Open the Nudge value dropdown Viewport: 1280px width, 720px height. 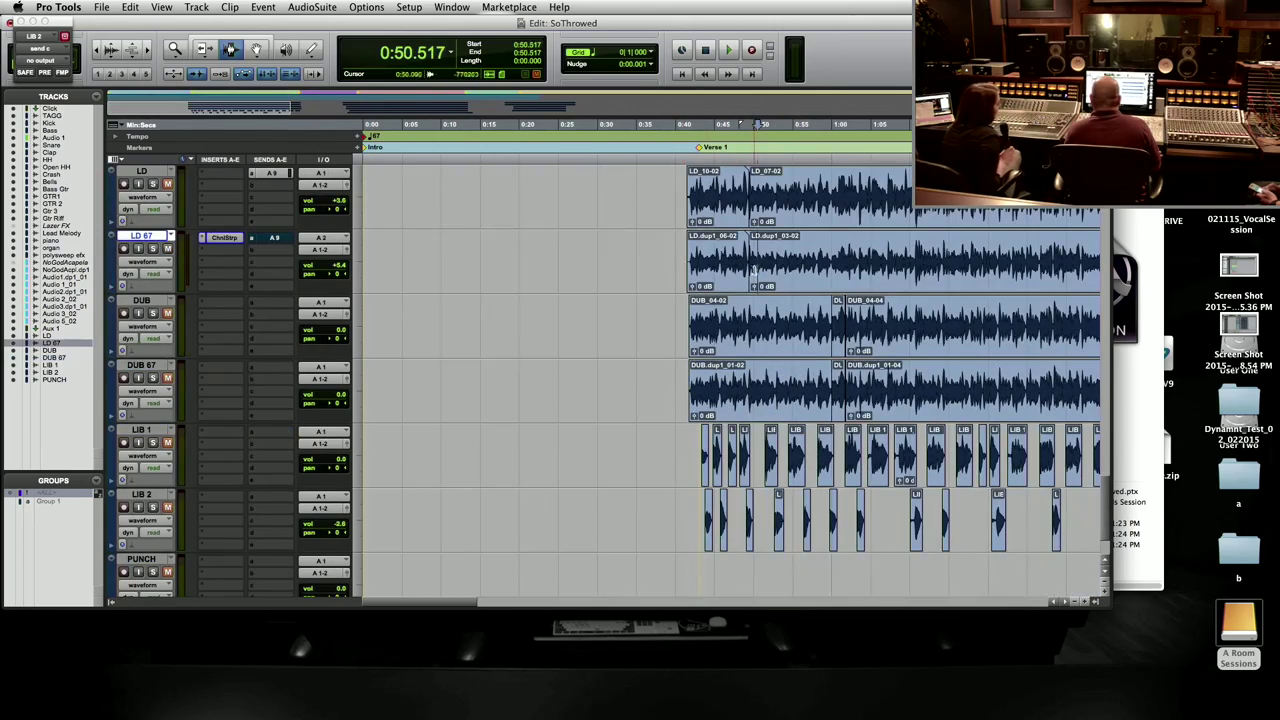click(x=651, y=65)
